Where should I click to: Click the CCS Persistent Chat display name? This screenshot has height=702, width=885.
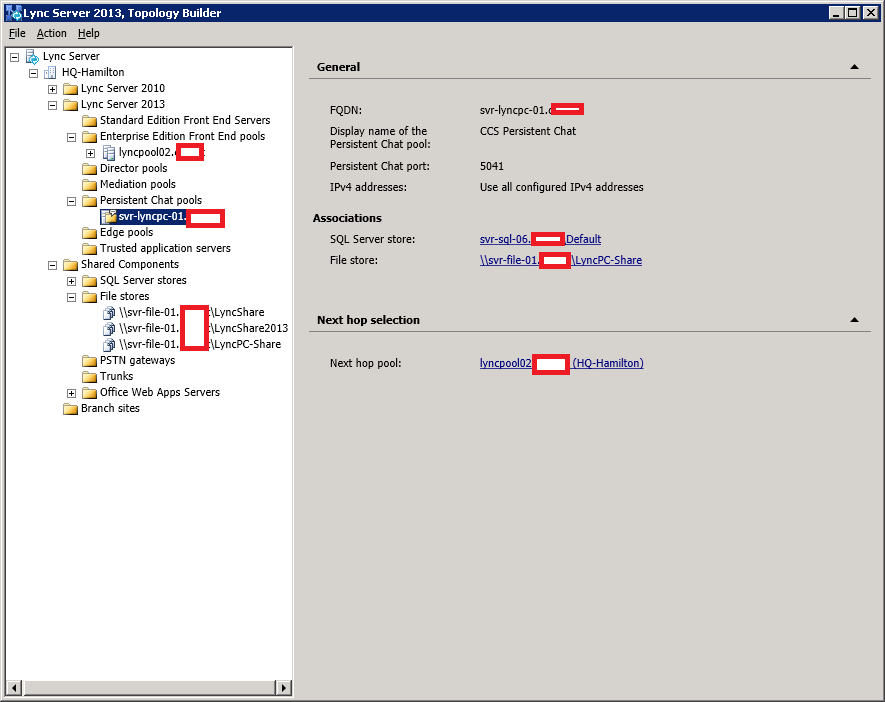tap(528, 131)
